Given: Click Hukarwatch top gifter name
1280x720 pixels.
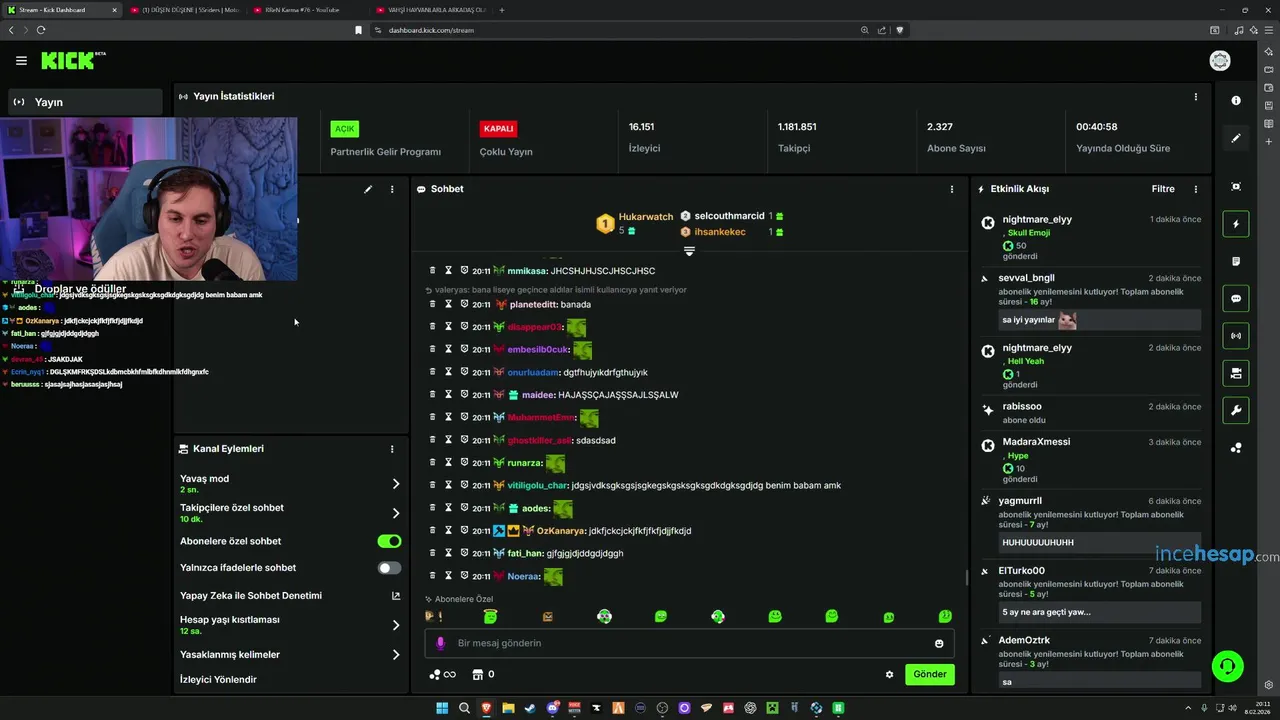Looking at the screenshot, I should click(646, 217).
